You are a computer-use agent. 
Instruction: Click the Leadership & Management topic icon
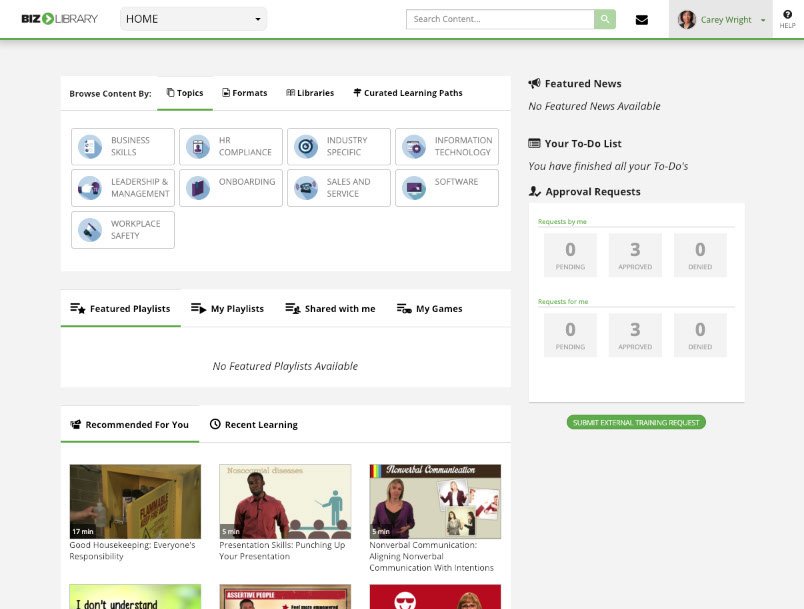pos(90,188)
